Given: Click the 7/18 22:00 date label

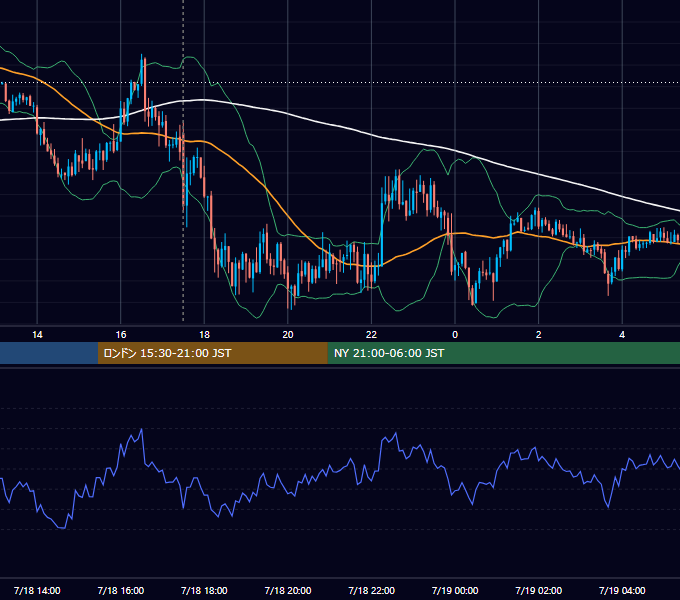Looking at the screenshot, I should pos(372,590).
